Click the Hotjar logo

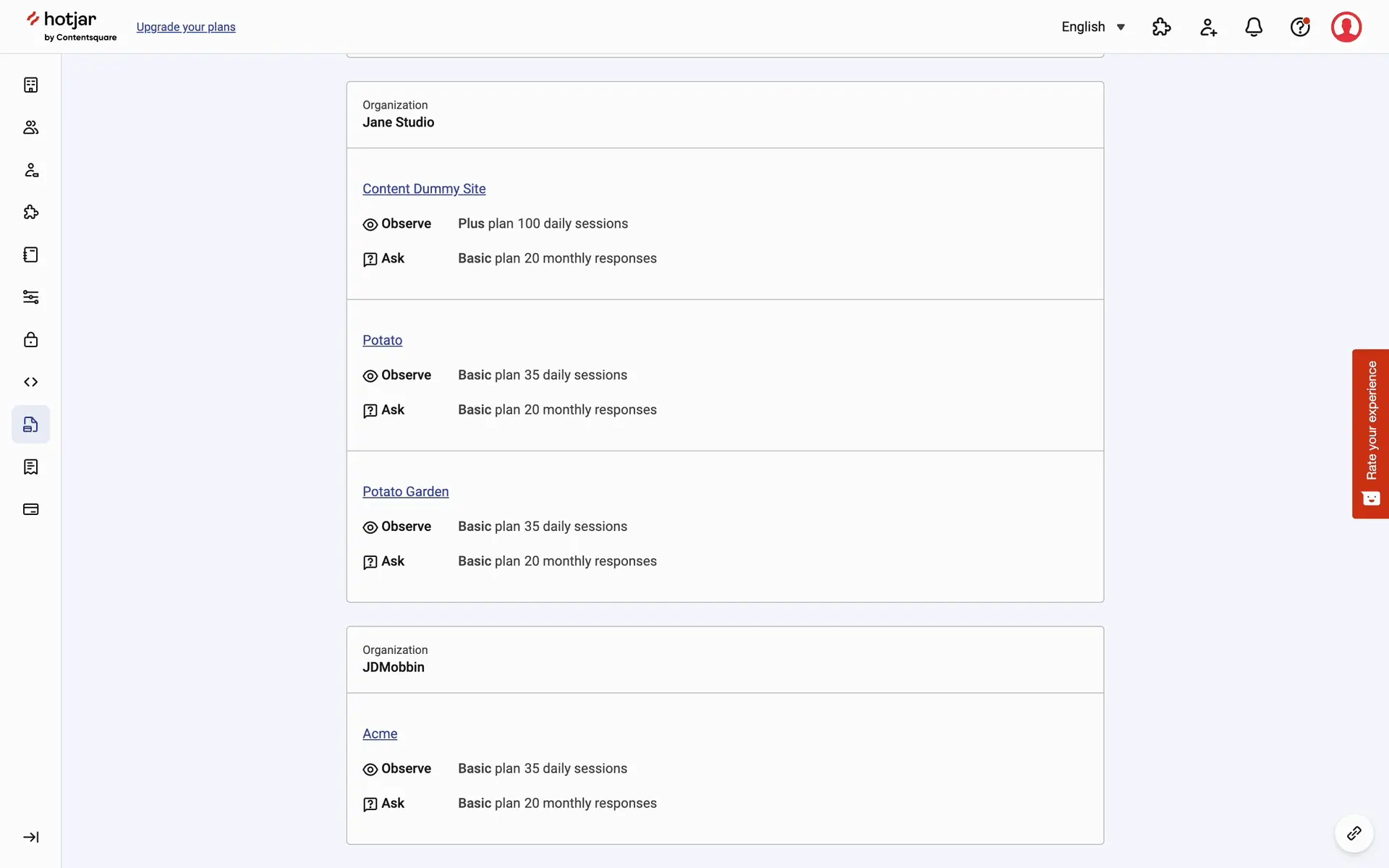pyautogui.click(x=71, y=26)
